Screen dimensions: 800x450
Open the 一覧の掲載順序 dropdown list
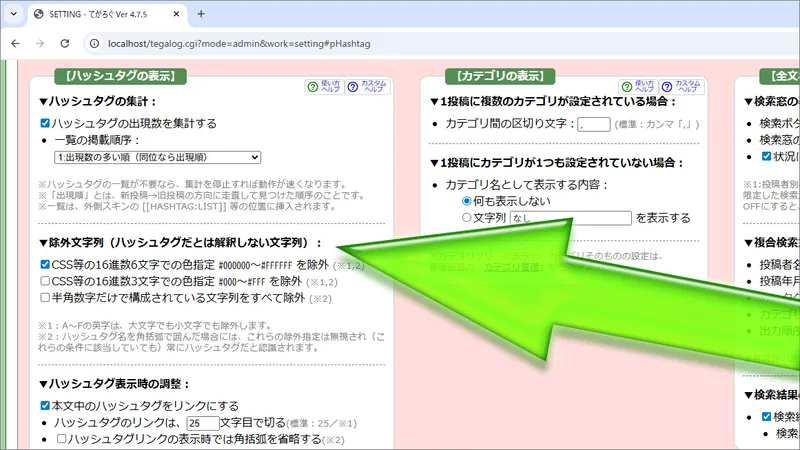click(157, 157)
